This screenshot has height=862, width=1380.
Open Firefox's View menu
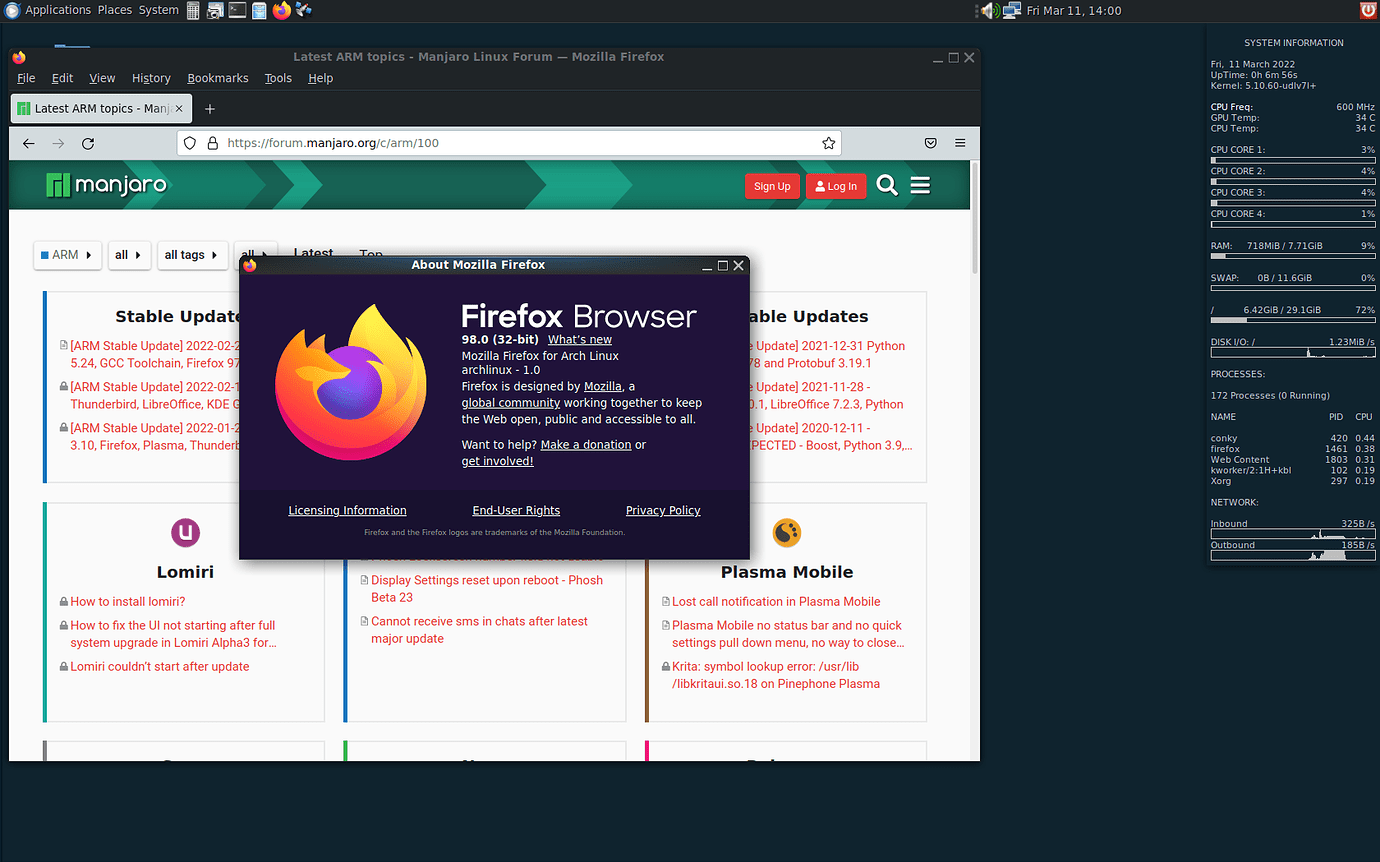click(x=102, y=78)
